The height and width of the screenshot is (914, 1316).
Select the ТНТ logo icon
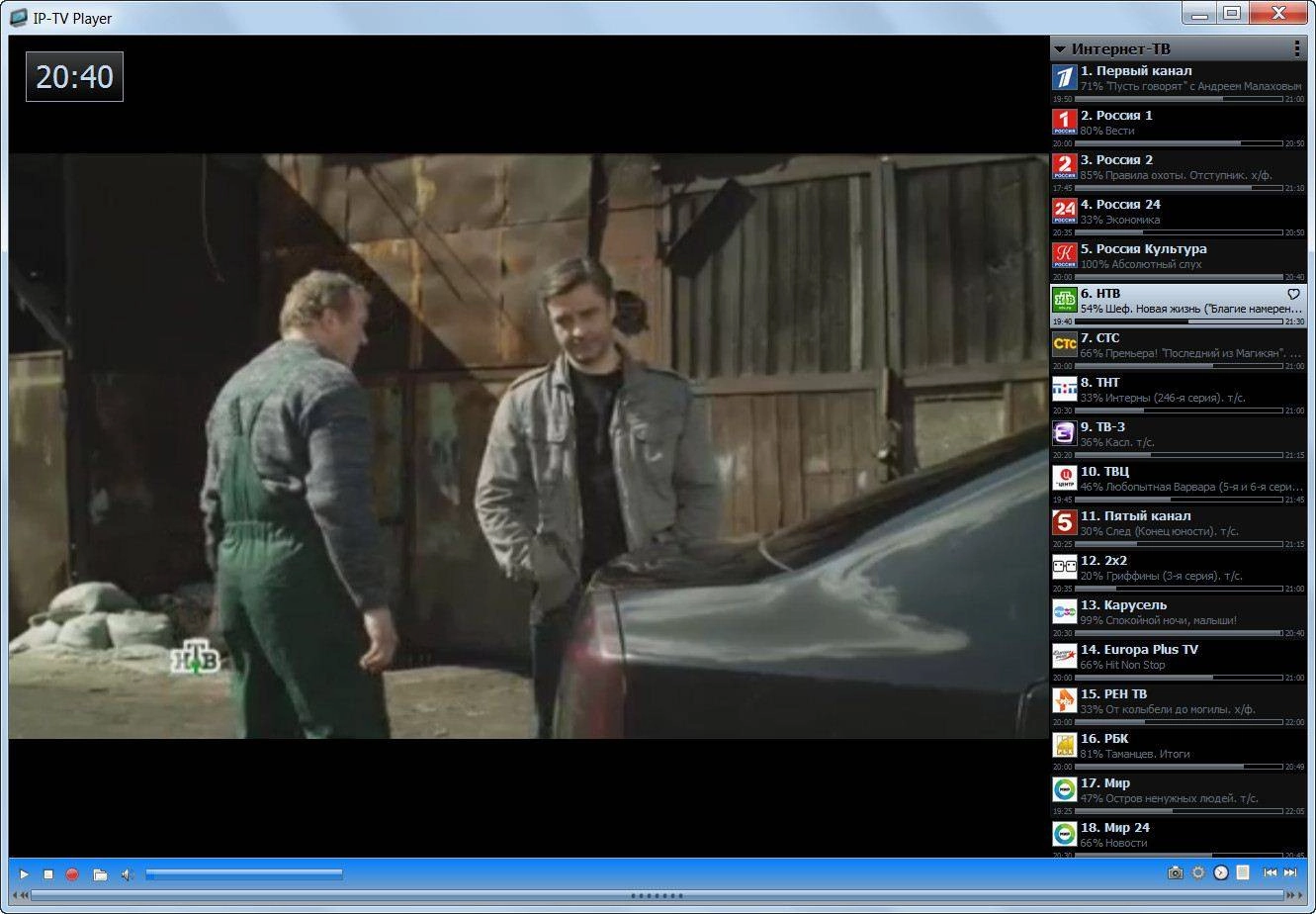pyautogui.click(x=1064, y=390)
